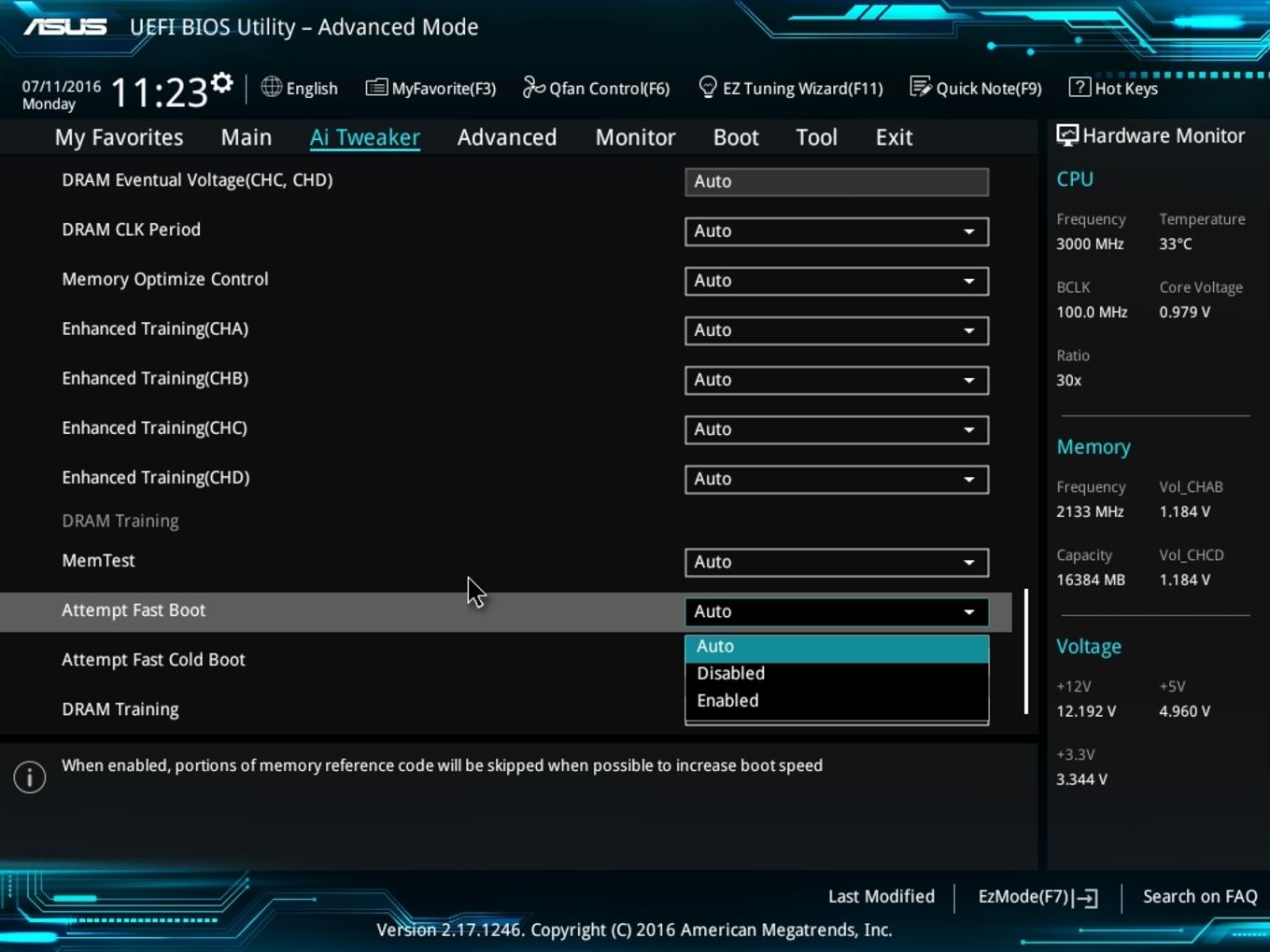The width and height of the screenshot is (1270, 952).
Task: Click Search on FAQ
Action: pyautogui.click(x=1200, y=897)
